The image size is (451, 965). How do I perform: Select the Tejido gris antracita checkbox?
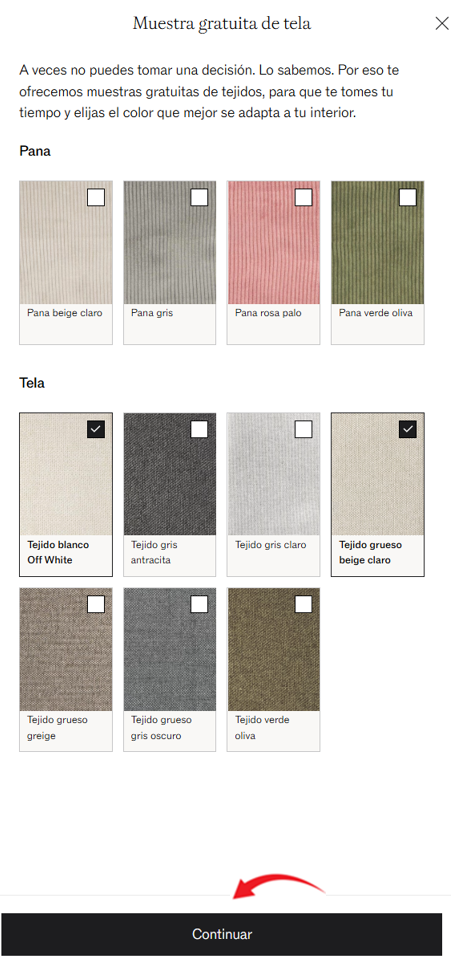pos(199,429)
